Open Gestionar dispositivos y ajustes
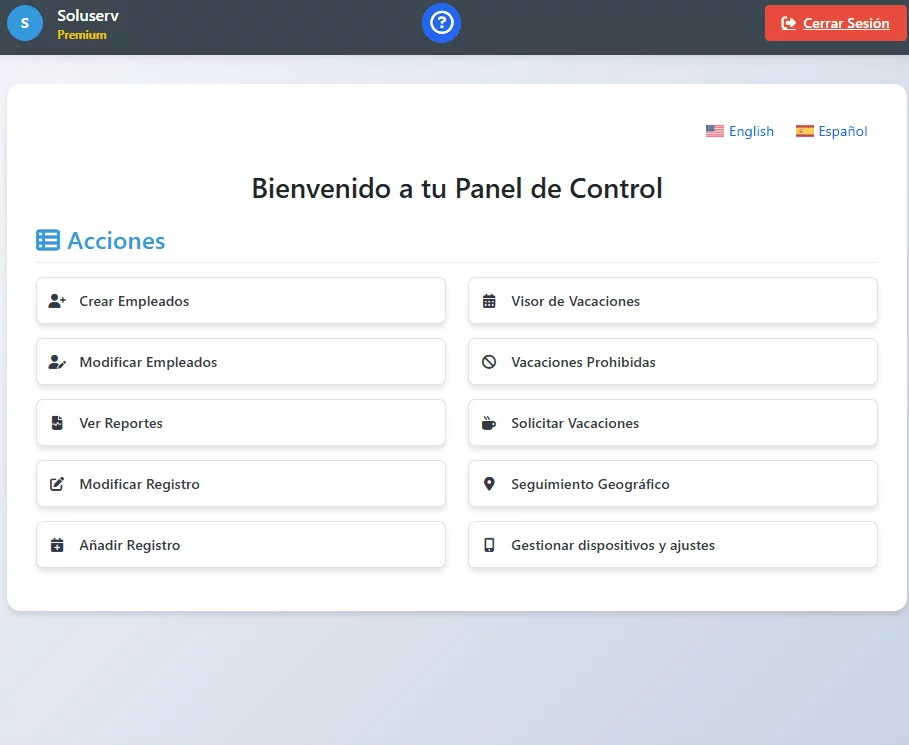The height and width of the screenshot is (745, 909). coord(672,545)
